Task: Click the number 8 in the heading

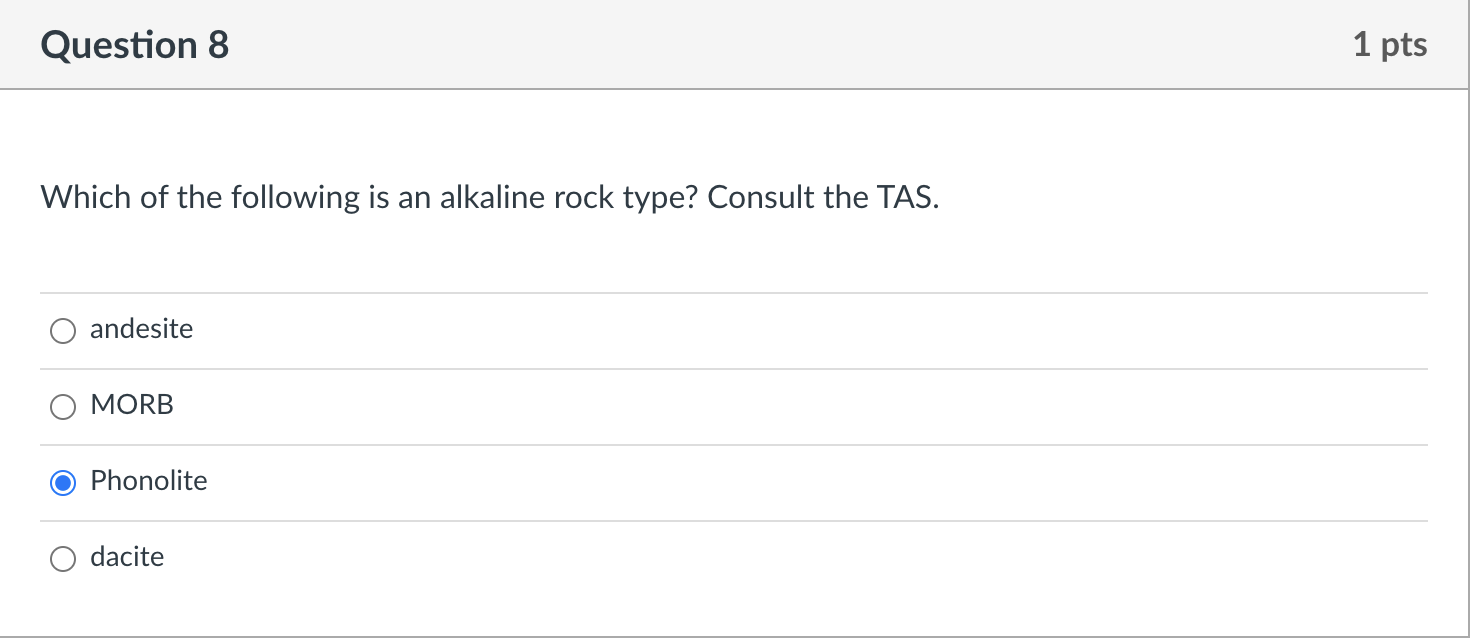Action: point(219,46)
